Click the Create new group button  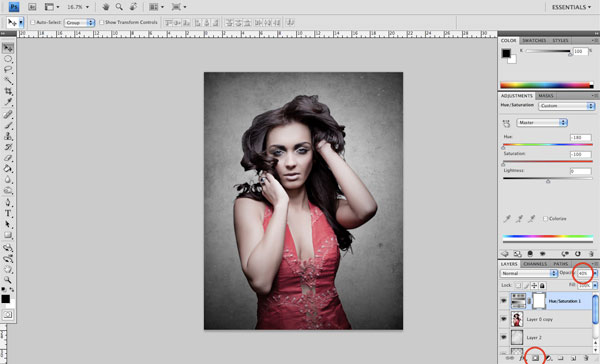(x=561, y=358)
